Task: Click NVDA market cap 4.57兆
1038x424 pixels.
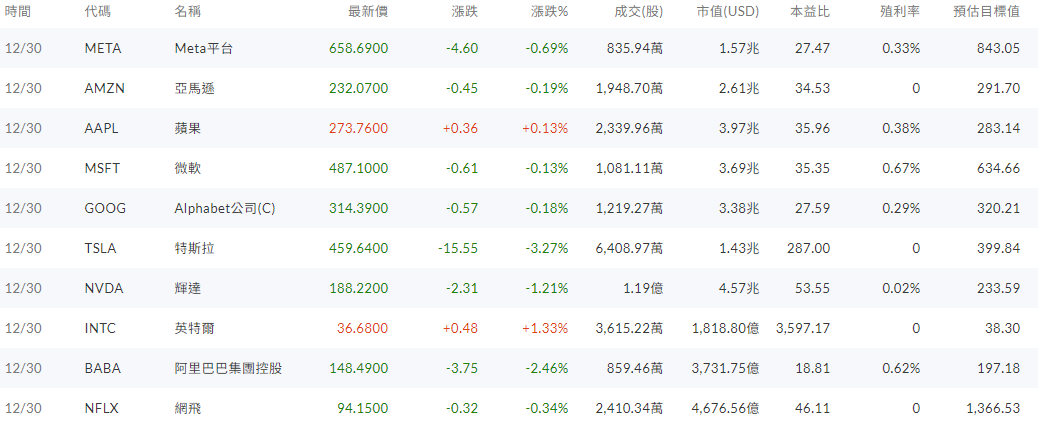Action: point(741,288)
